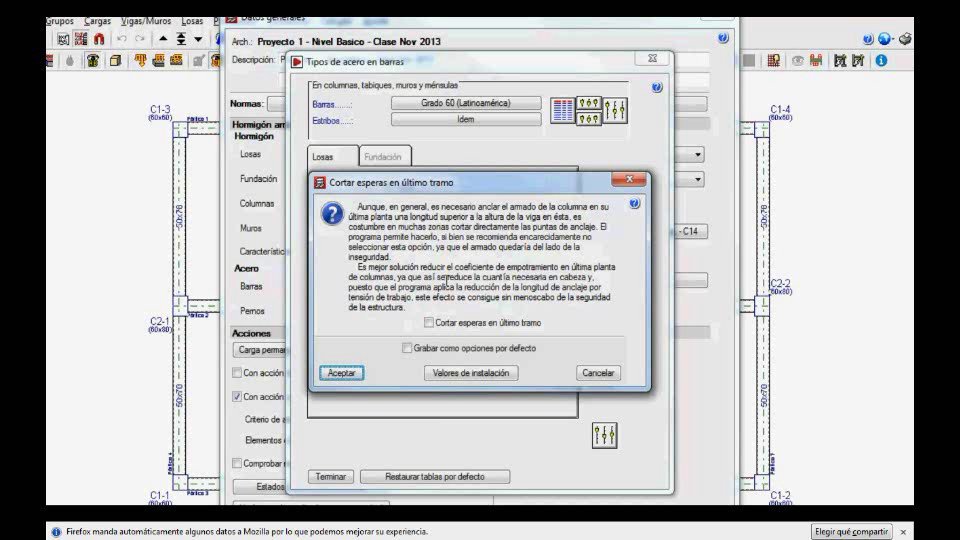
Task: Click column label C1-3 in drawing
Action: pyautogui.click(x=160, y=109)
